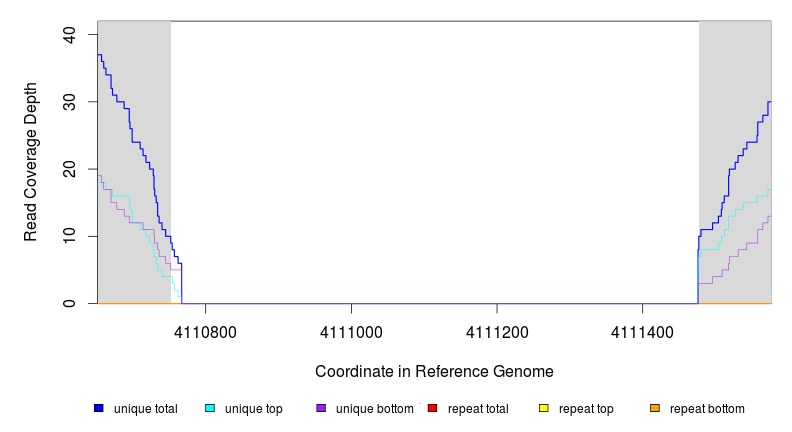
Task: Click the "Read Coverage Depth" y-axis title
Action: 31,162
